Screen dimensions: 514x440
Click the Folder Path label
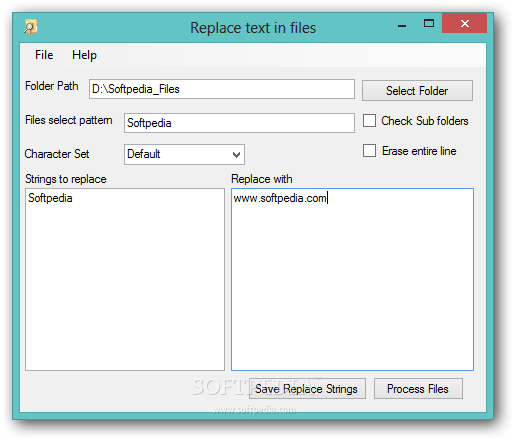tap(52, 86)
